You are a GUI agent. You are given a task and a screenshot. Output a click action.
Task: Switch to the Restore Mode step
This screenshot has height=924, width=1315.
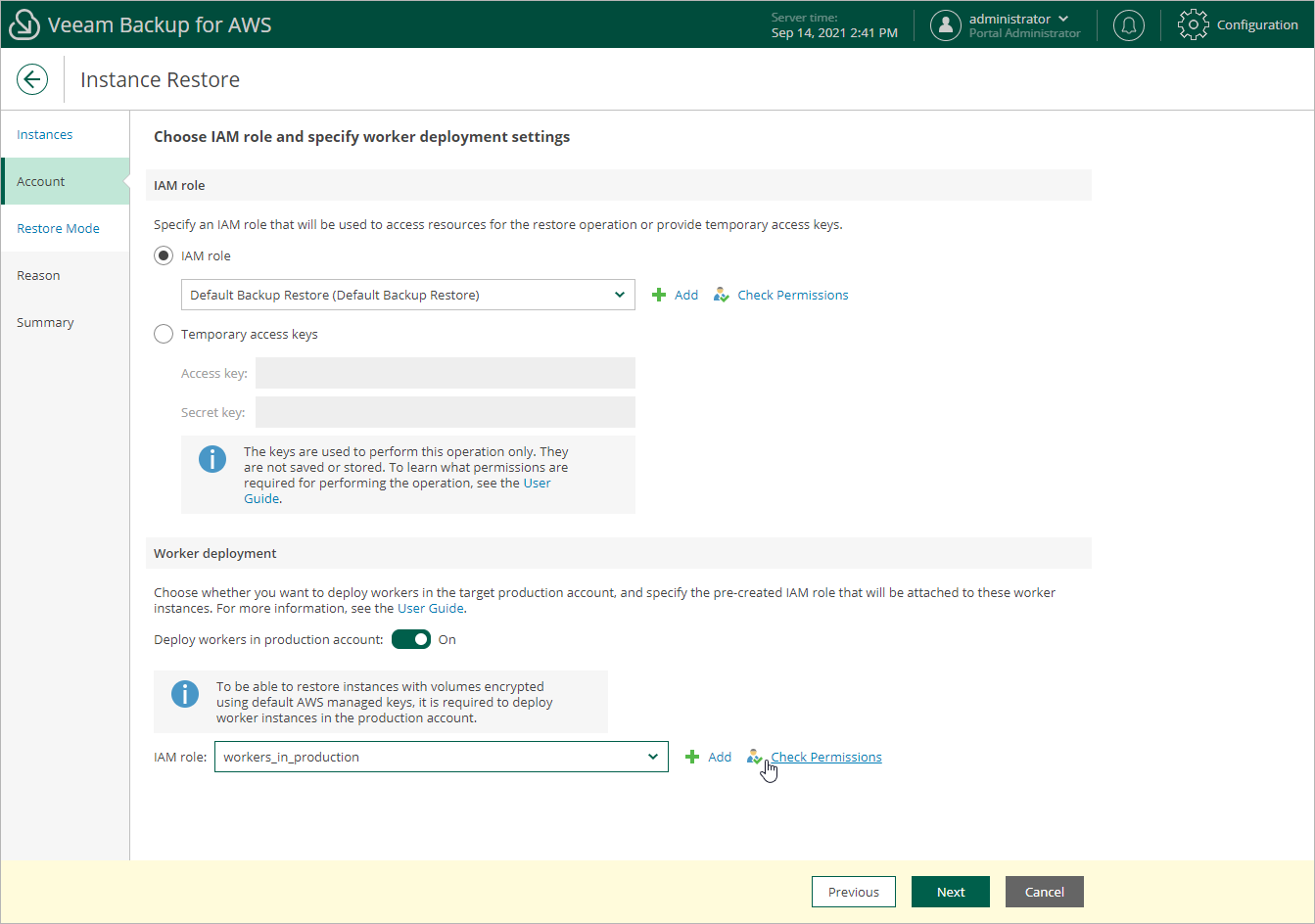click(x=58, y=228)
